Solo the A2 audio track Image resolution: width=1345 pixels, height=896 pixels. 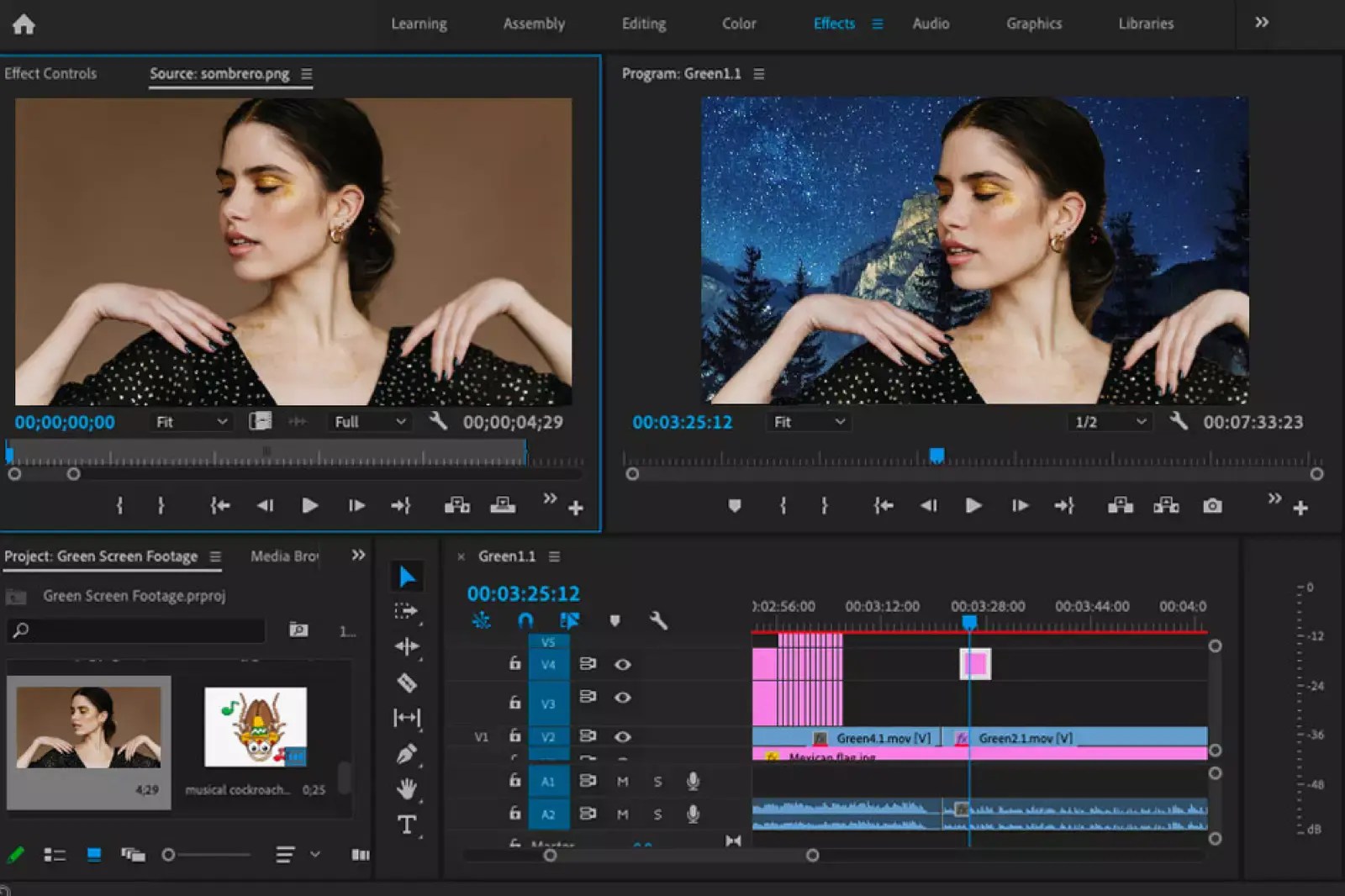tap(658, 814)
